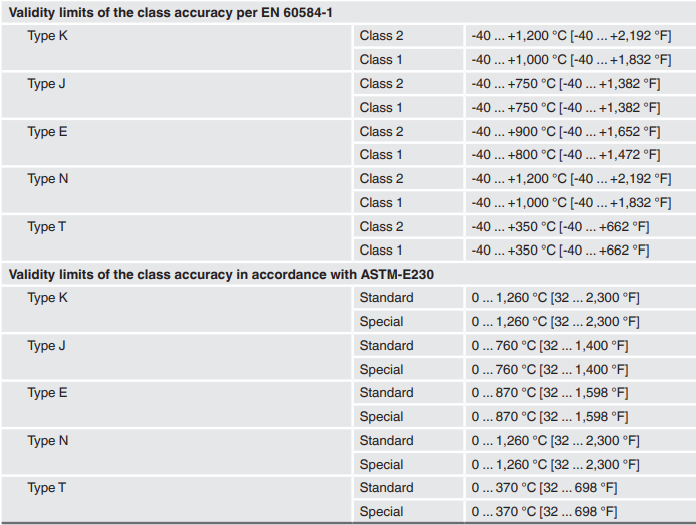
Task: Select Class 2 cell in EN Type K row
Action: [382, 36]
